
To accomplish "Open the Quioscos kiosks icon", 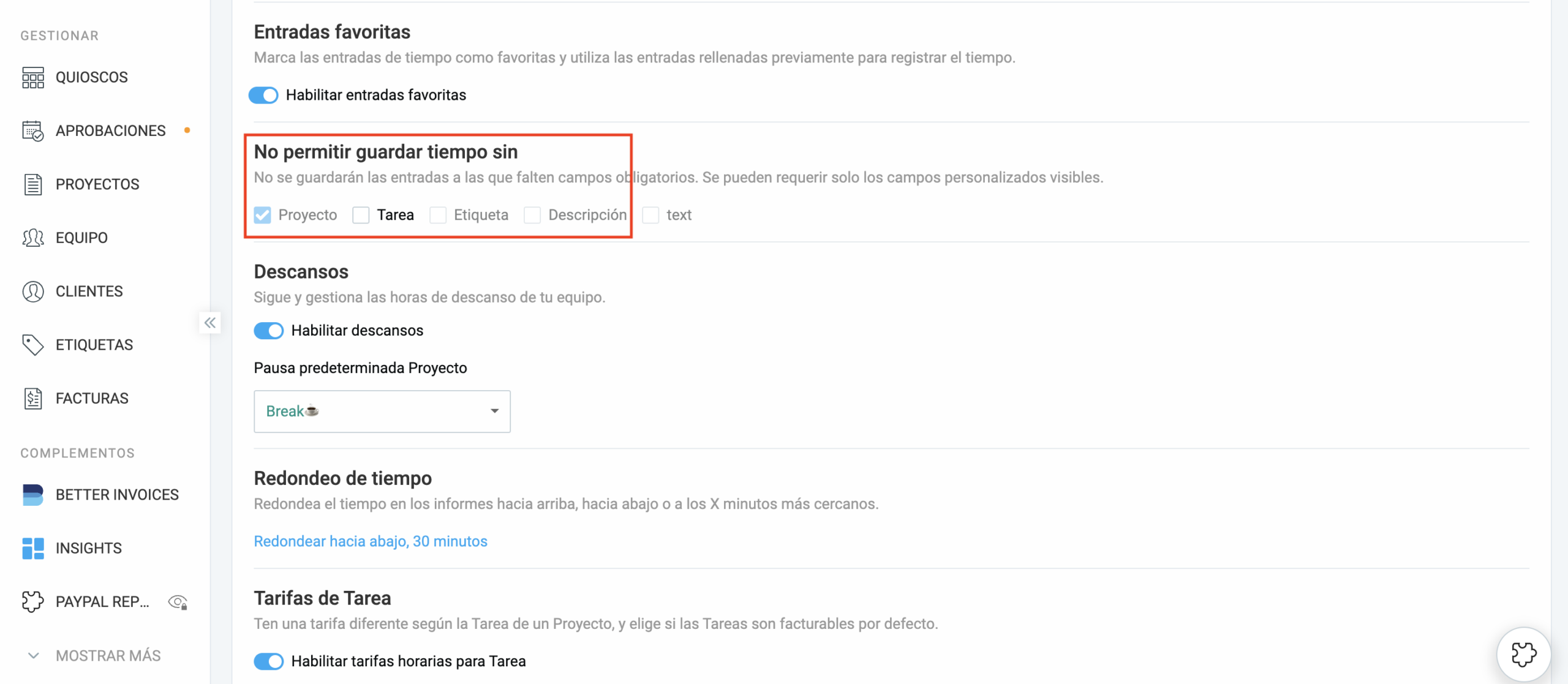I will pos(32,77).
